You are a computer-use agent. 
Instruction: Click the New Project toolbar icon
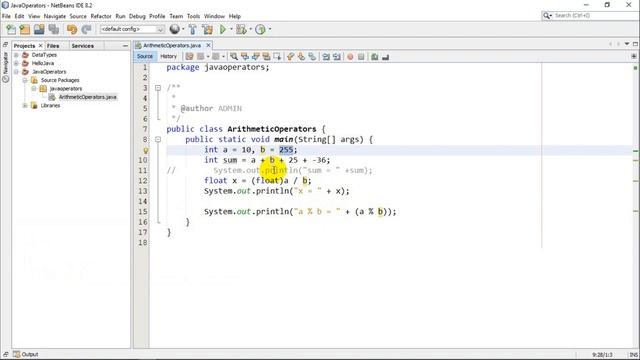tap(25, 29)
